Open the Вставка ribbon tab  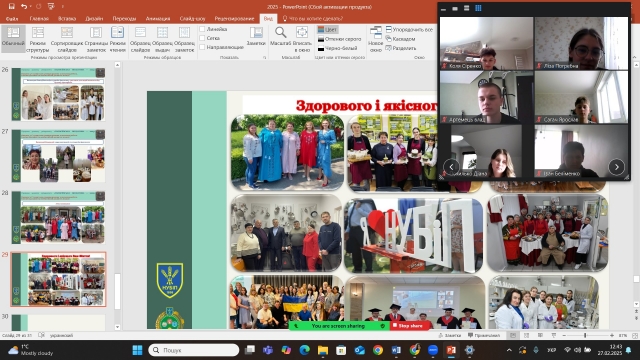point(67,18)
